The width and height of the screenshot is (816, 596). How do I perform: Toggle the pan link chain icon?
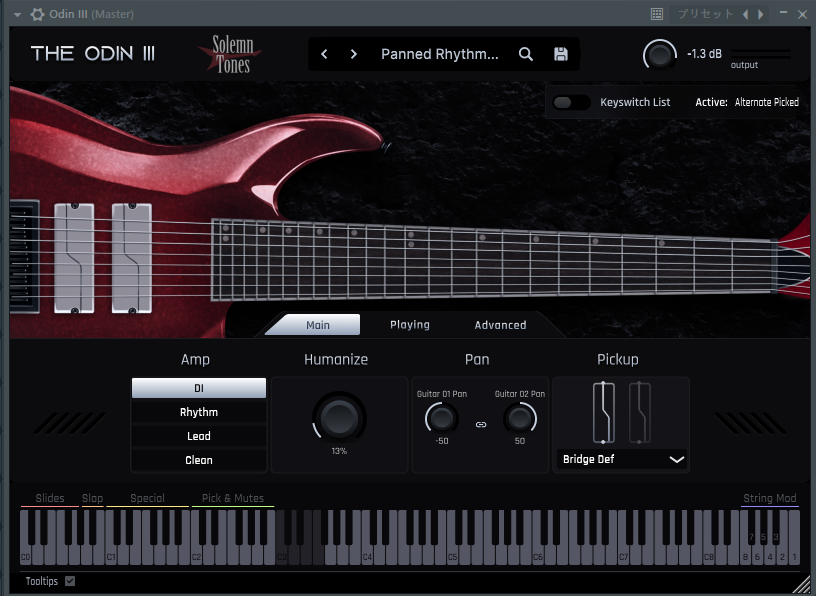(x=481, y=425)
